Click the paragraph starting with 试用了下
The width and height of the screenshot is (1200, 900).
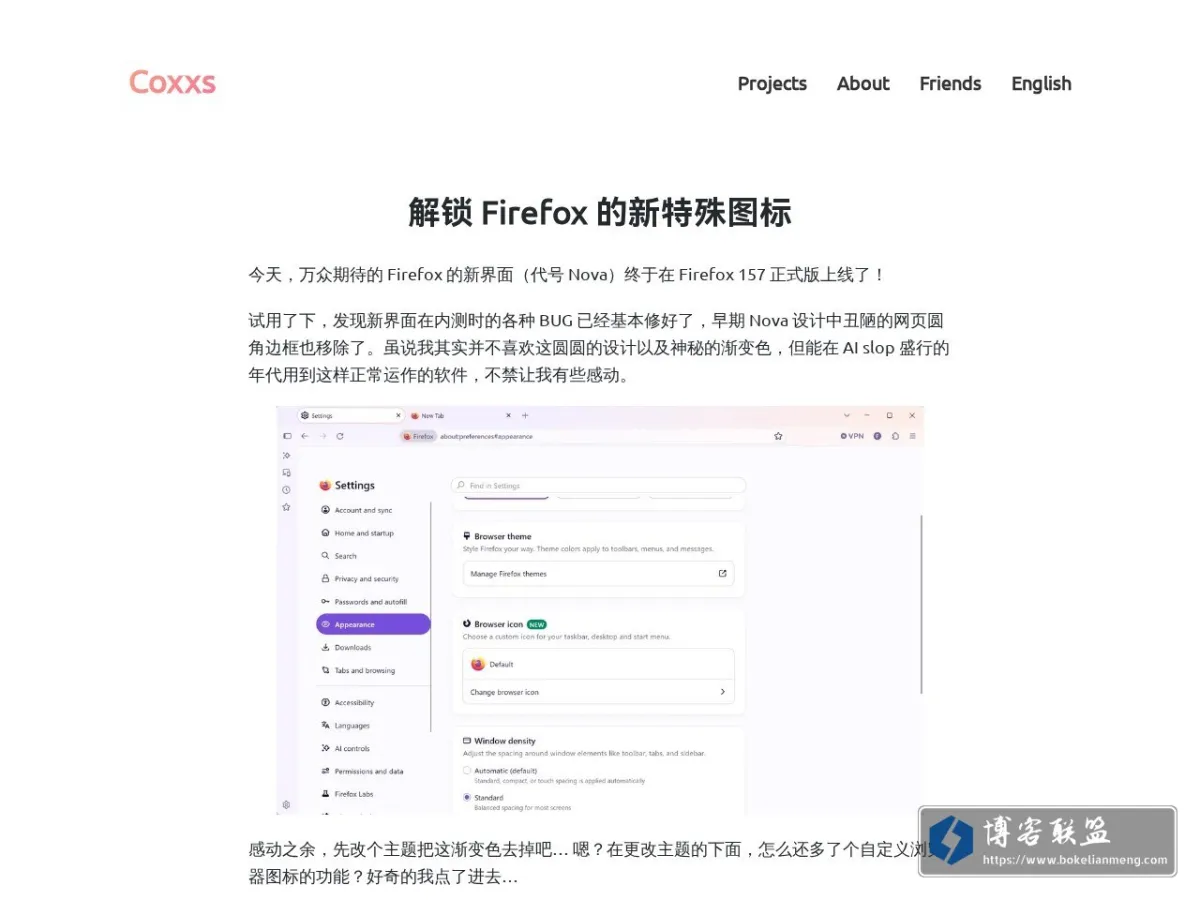[599, 348]
